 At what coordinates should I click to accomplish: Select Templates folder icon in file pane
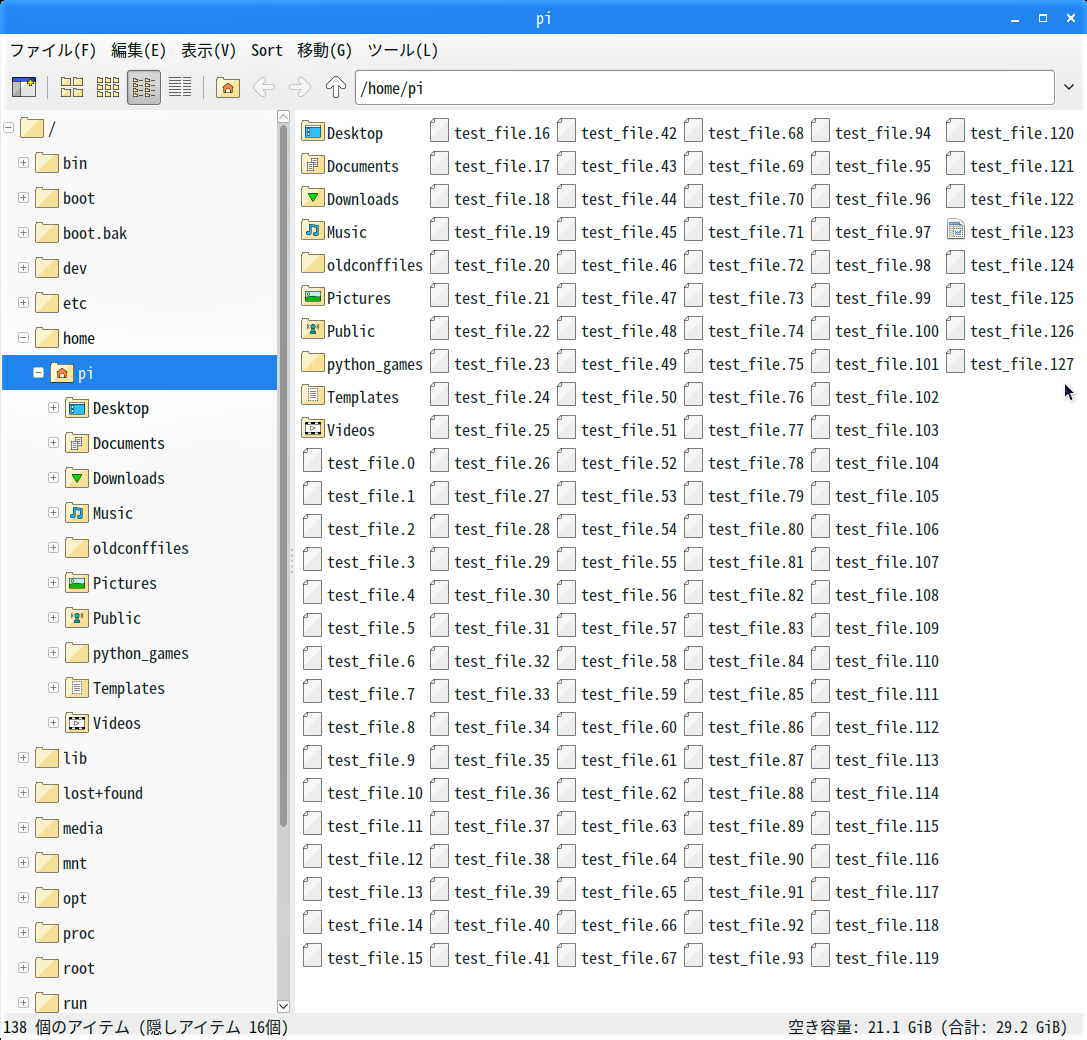tap(313, 395)
